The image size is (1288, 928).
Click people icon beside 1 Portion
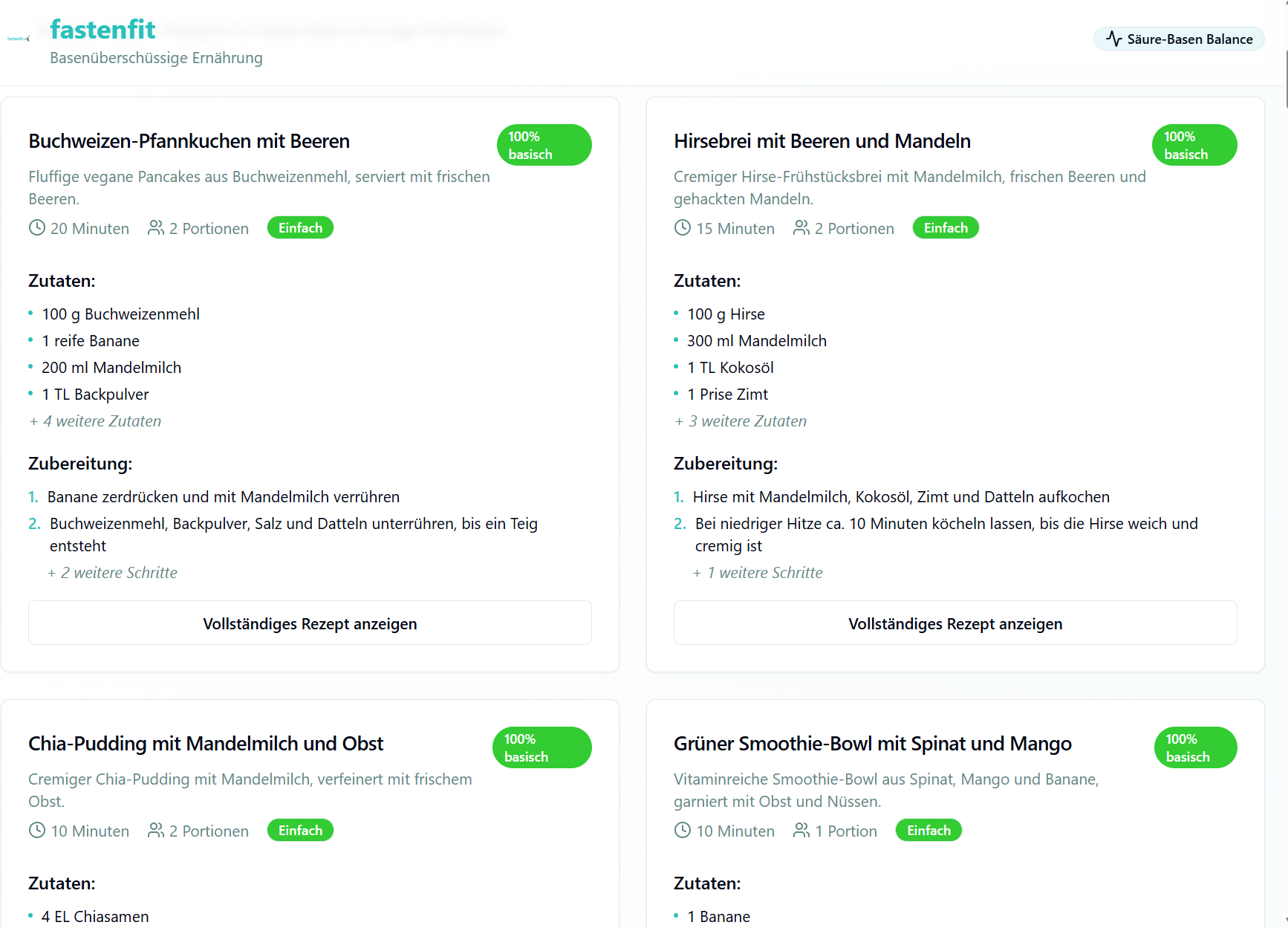tap(801, 830)
